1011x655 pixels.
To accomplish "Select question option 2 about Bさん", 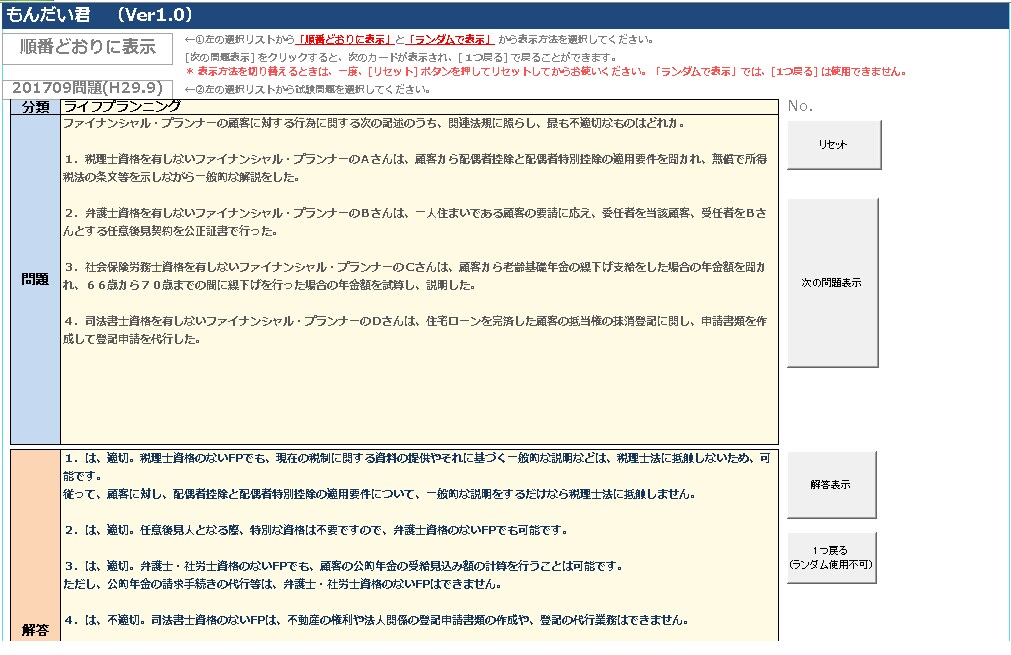I will [x=416, y=222].
